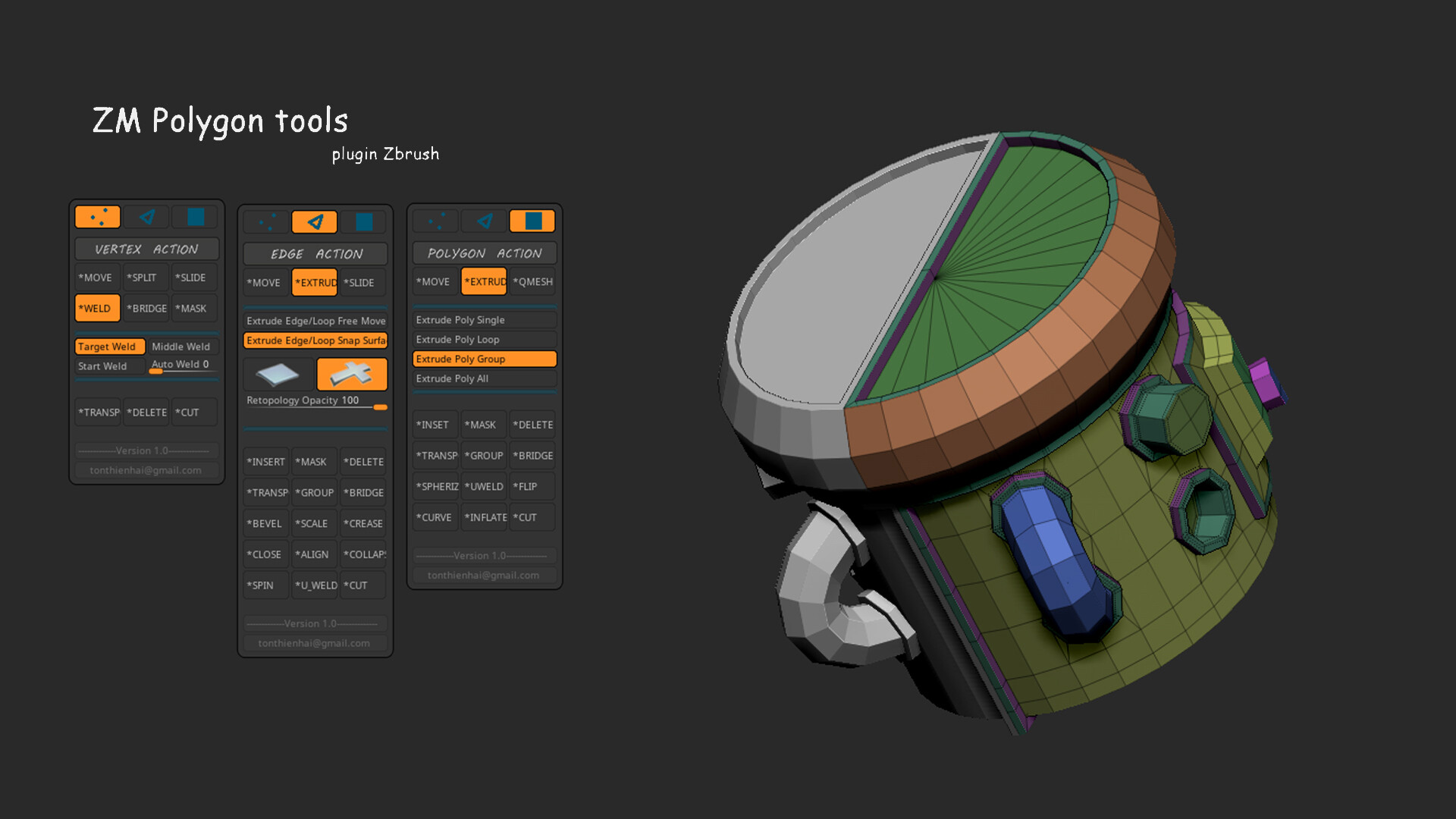Screen dimensions: 1456x819
Task: Click the tonthienhai@gmail.com contact field
Action: click(146, 469)
